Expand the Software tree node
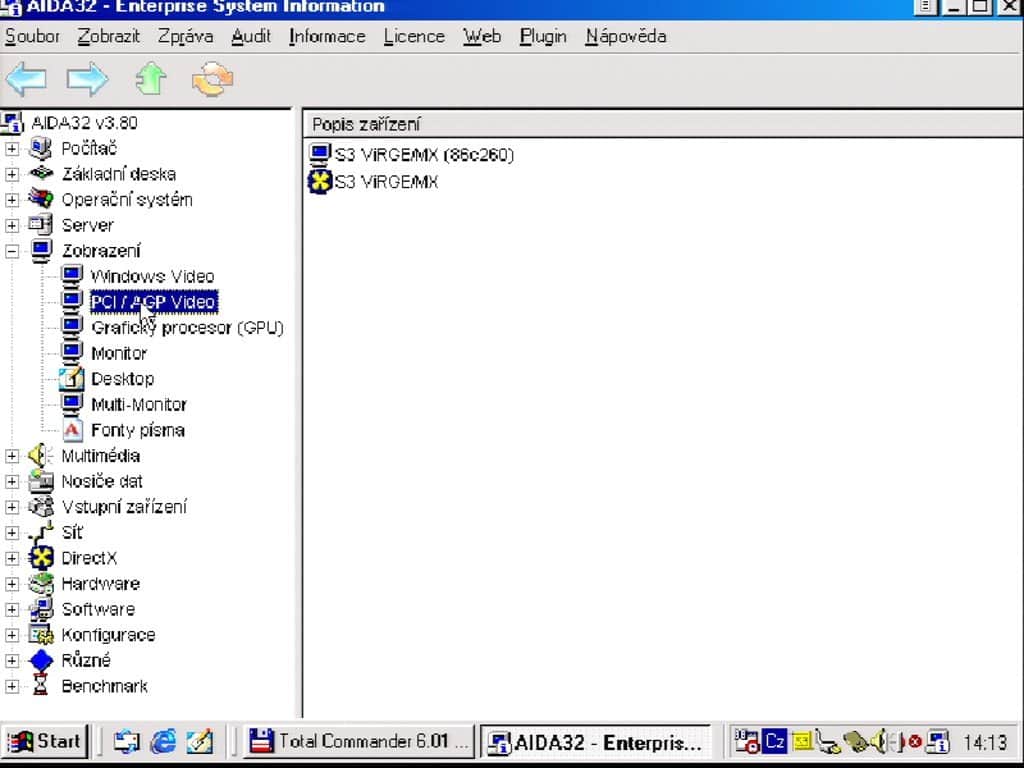 [x=12, y=609]
